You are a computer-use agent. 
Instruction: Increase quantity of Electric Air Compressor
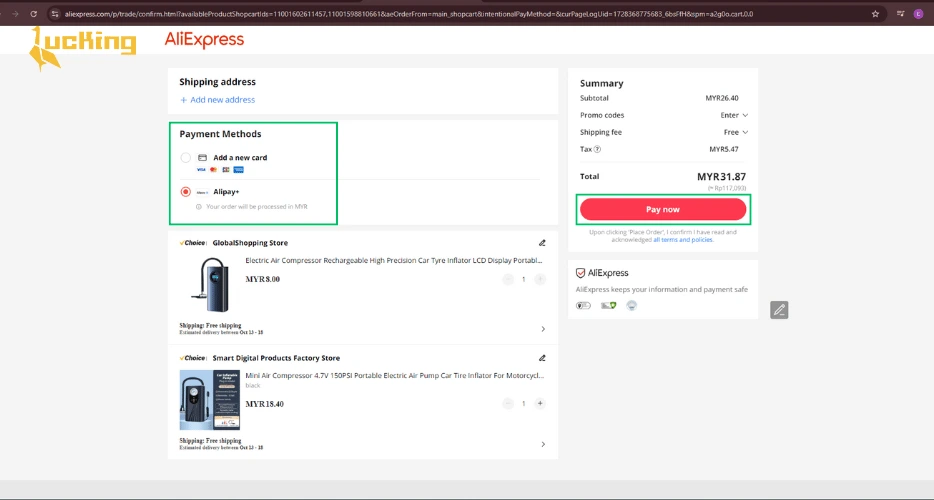[540, 279]
